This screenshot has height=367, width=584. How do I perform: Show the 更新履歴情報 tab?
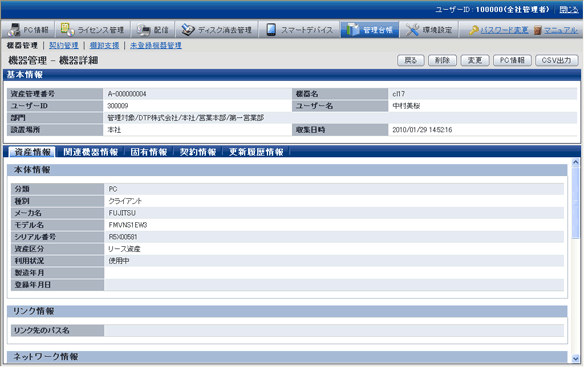click(x=256, y=152)
